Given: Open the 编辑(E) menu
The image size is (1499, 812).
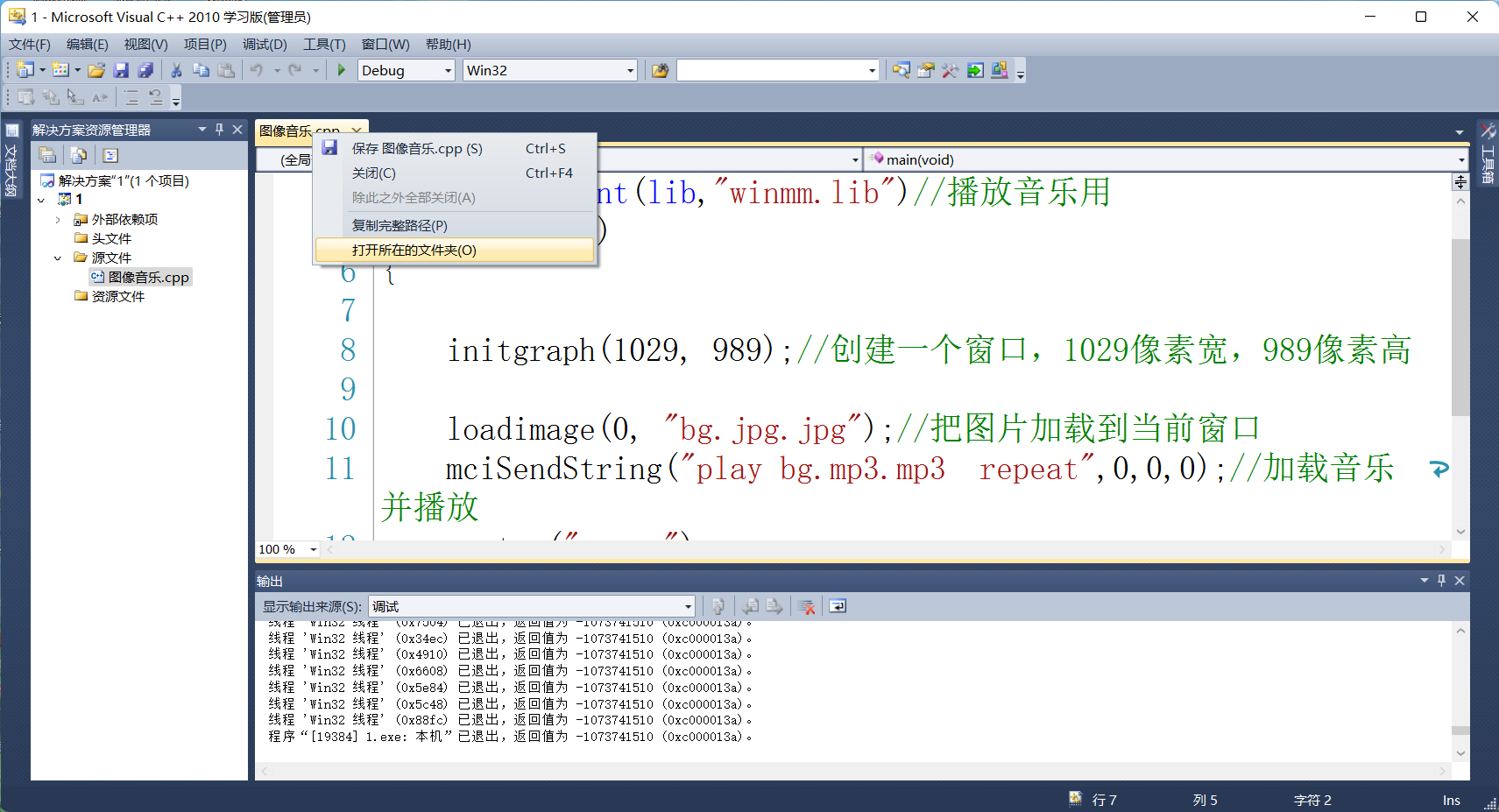Looking at the screenshot, I should point(88,45).
